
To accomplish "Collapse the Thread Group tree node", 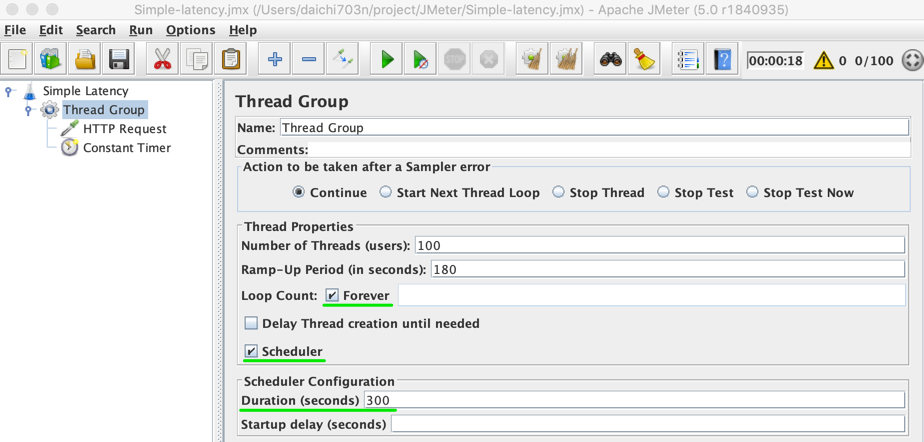I will tap(28, 110).
